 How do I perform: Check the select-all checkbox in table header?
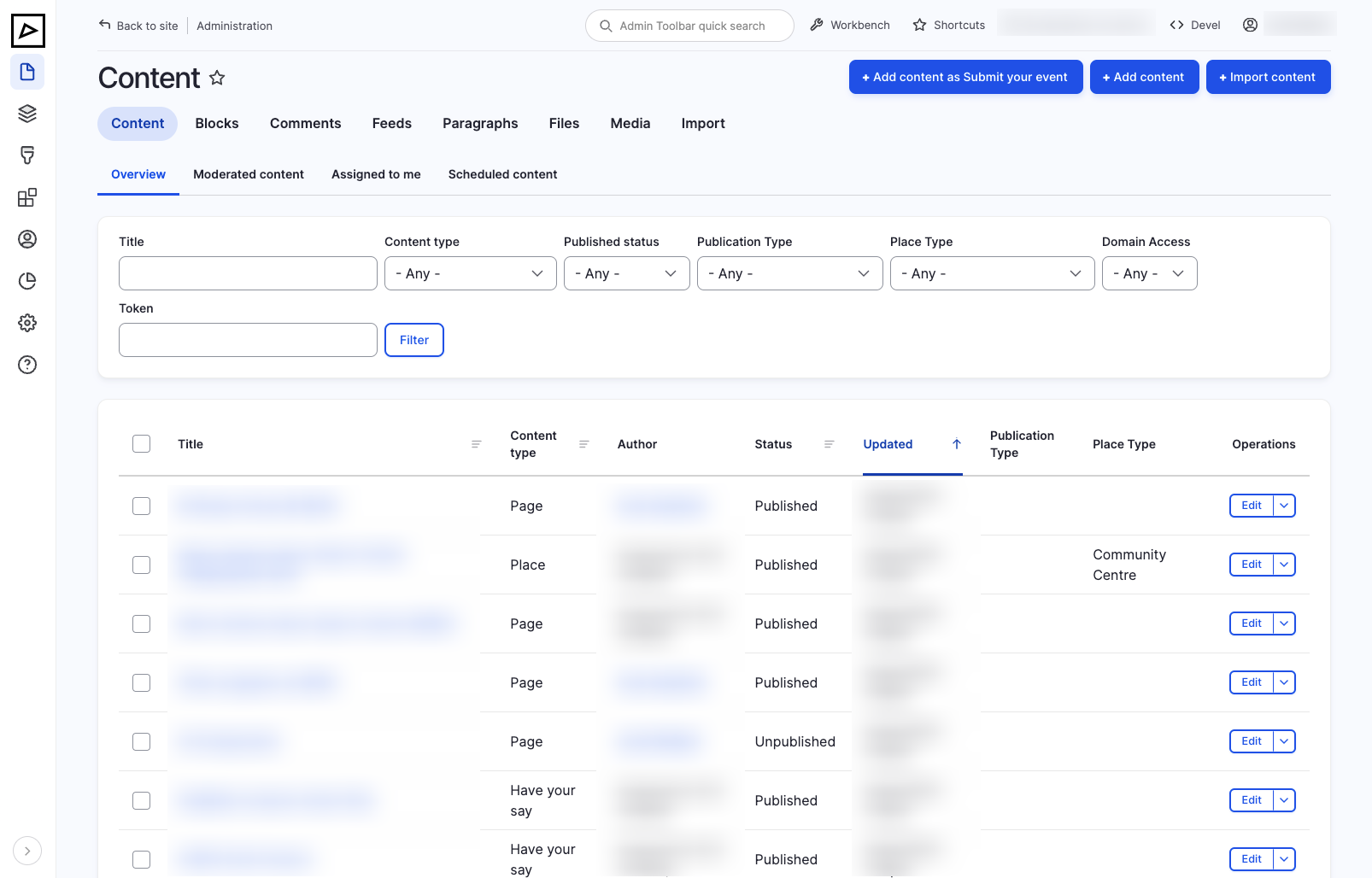point(141,443)
